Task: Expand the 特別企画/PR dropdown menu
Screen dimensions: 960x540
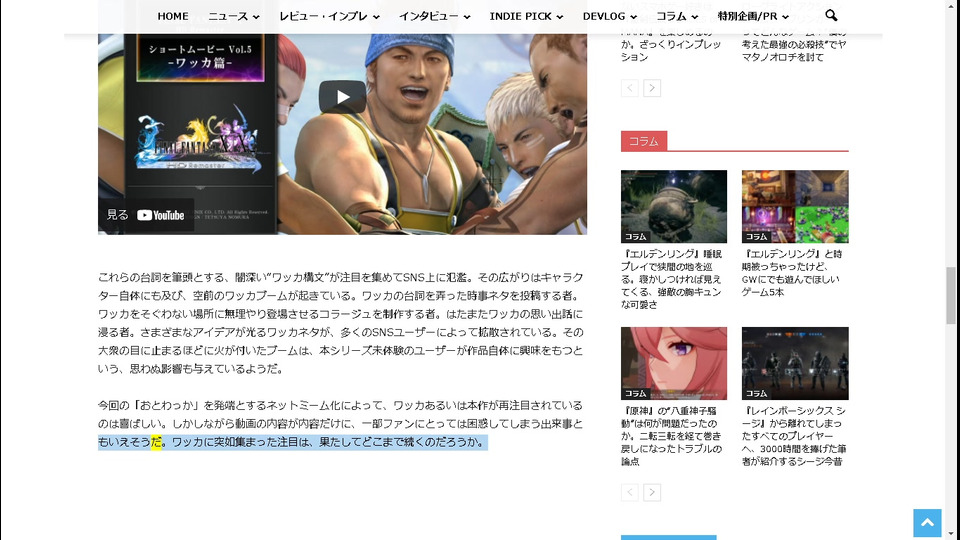Action: 752,17
